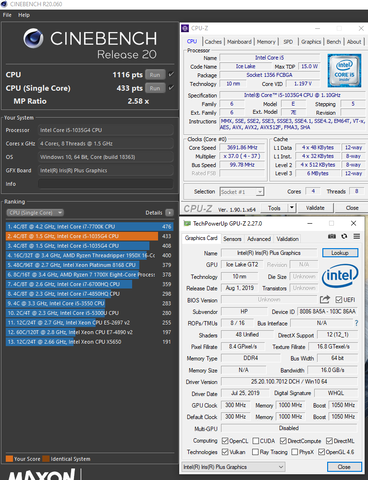Open the Help menu in Cinebench
The height and width of the screenshot is (480, 368).
coord(24,15)
